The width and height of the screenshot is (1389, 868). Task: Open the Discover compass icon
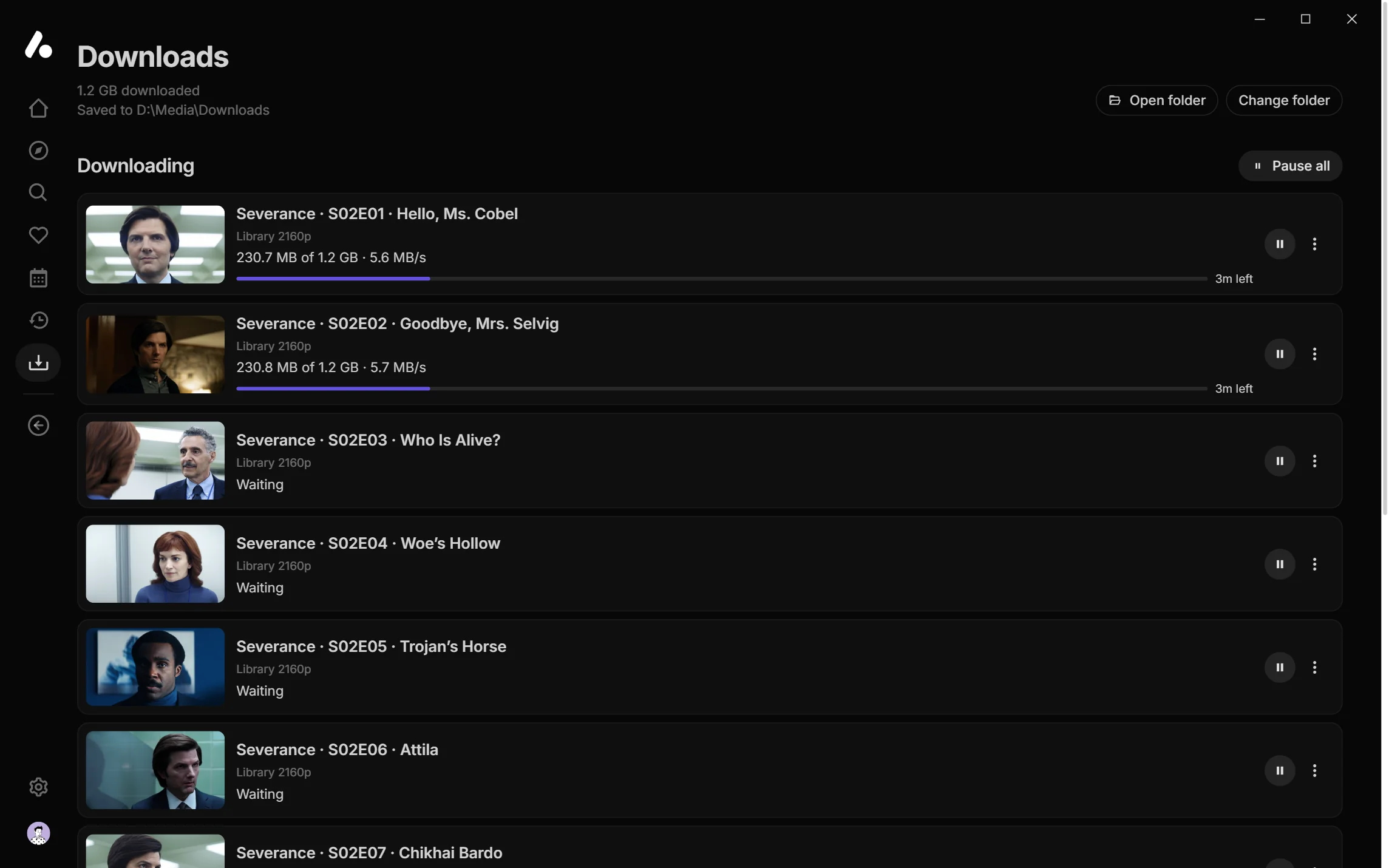click(38, 151)
